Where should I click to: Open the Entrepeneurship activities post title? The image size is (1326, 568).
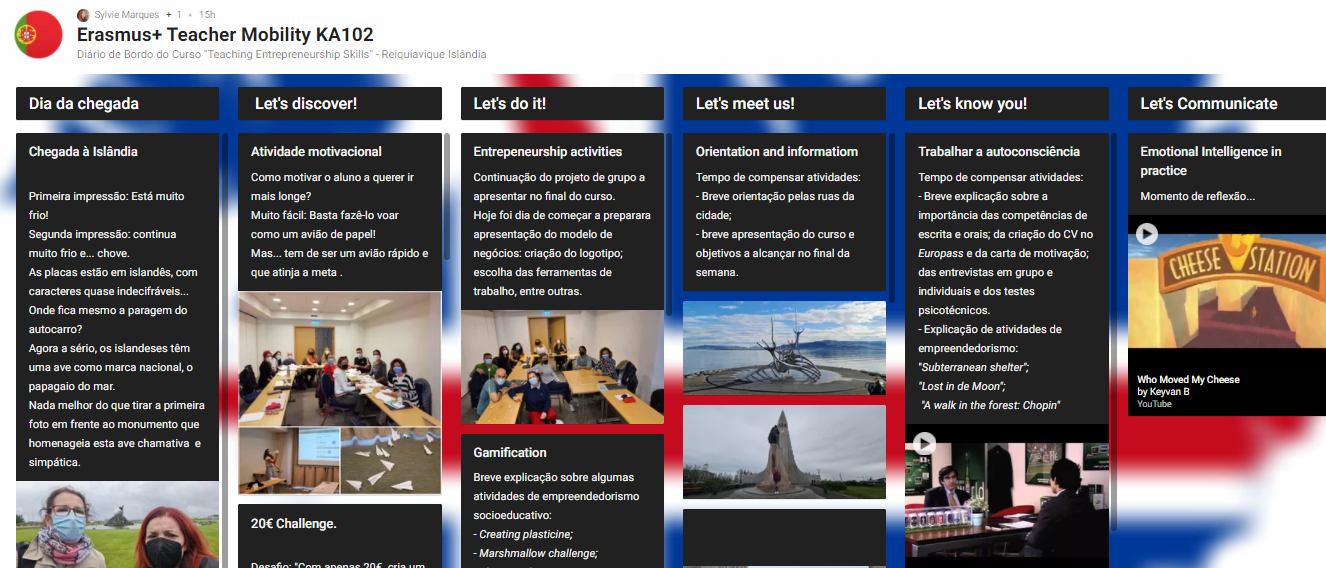coord(548,152)
